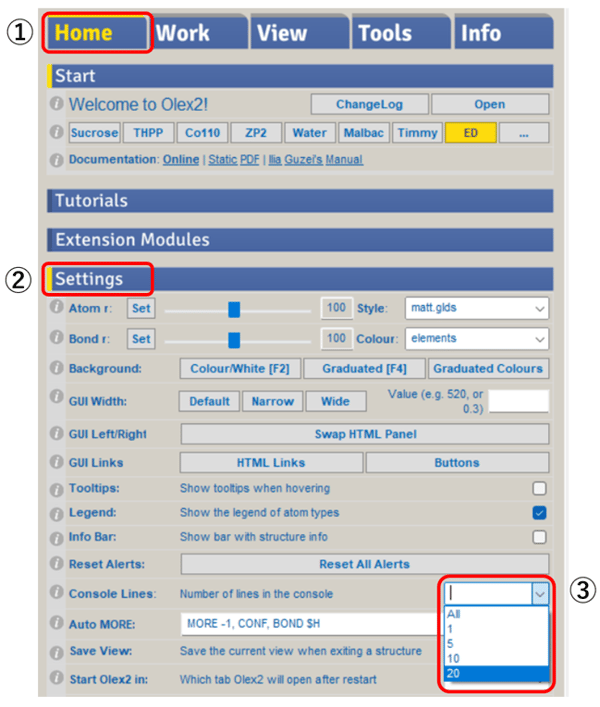The image size is (600, 707).
Task: Click the GUI Width value input field
Action: (x=519, y=401)
